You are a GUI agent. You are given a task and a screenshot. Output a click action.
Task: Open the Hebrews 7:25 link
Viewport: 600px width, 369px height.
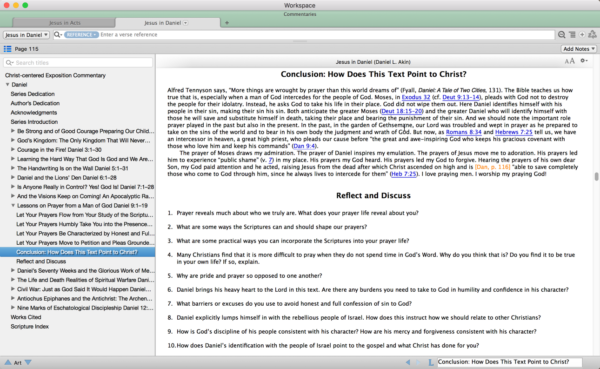click(514, 132)
